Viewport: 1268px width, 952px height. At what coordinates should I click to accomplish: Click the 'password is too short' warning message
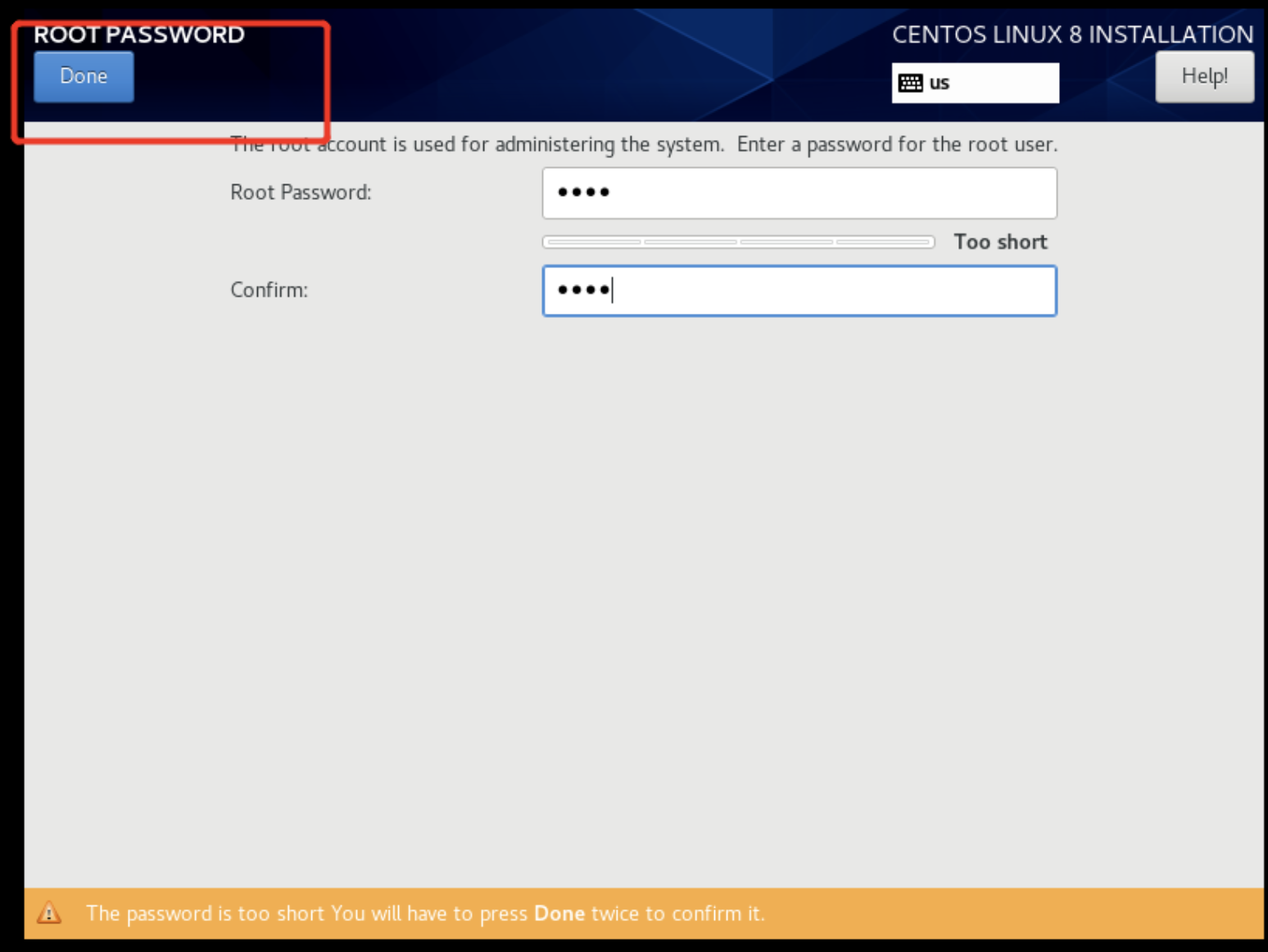pos(425,913)
